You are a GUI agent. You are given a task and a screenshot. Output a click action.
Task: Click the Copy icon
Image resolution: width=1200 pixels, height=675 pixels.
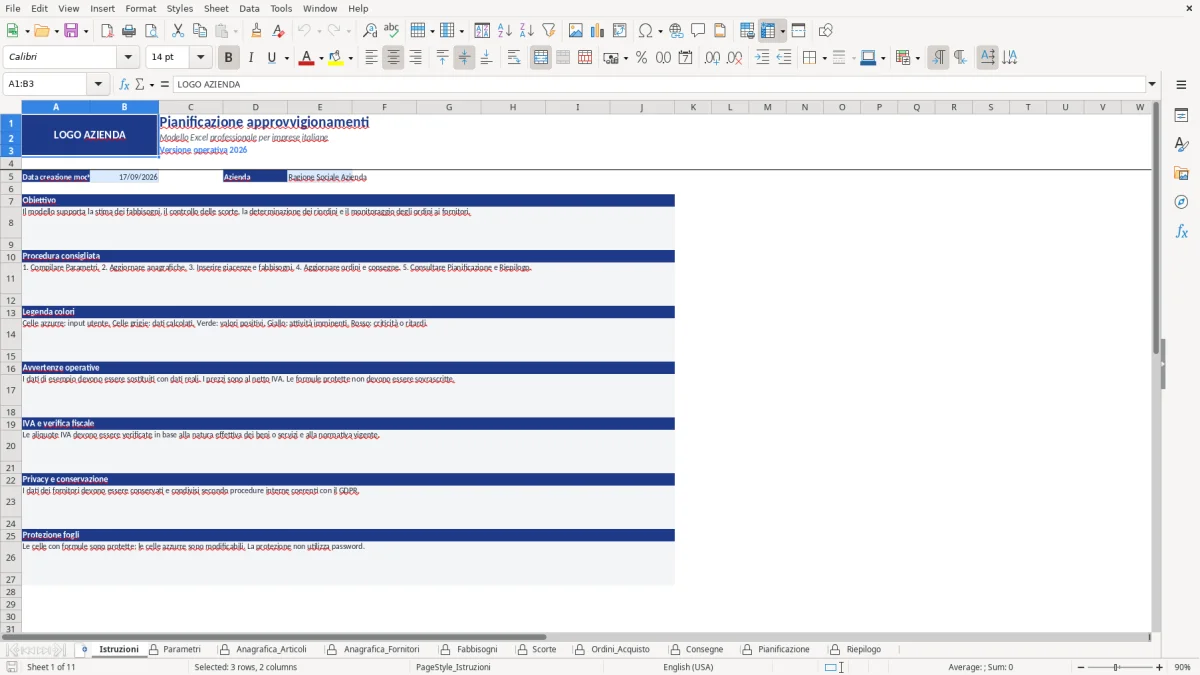pyautogui.click(x=200, y=31)
